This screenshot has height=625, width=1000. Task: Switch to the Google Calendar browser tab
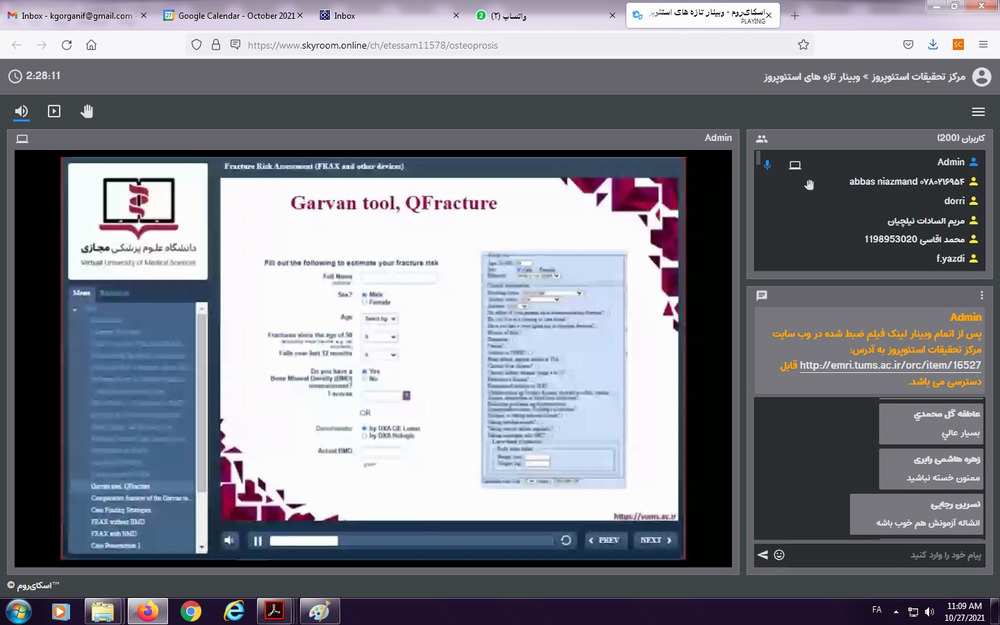(x=232, y=16)
